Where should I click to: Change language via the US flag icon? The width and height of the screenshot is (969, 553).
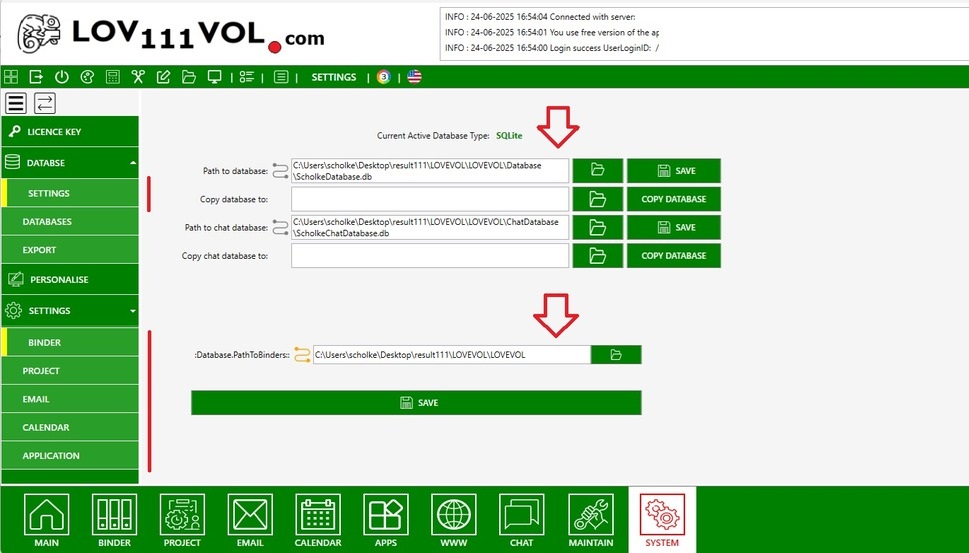coord(414,77)
